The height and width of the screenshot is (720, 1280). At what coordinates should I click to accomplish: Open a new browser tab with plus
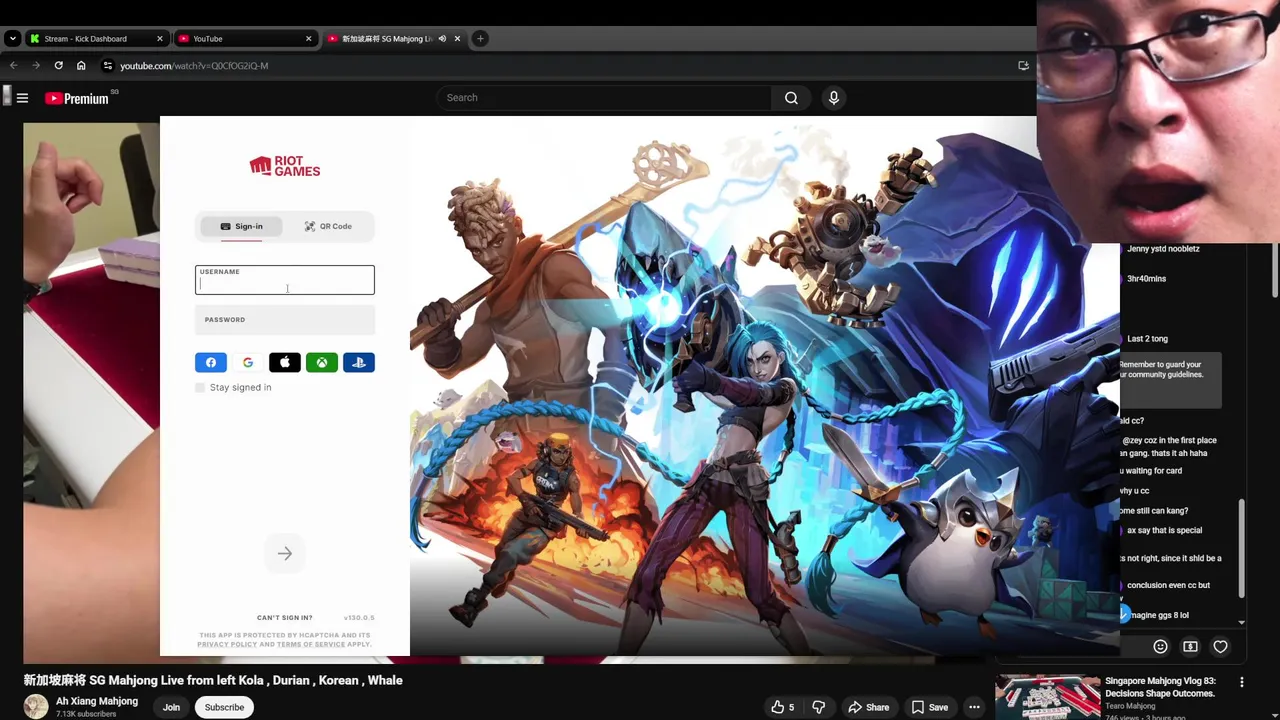tap(480, 39)
